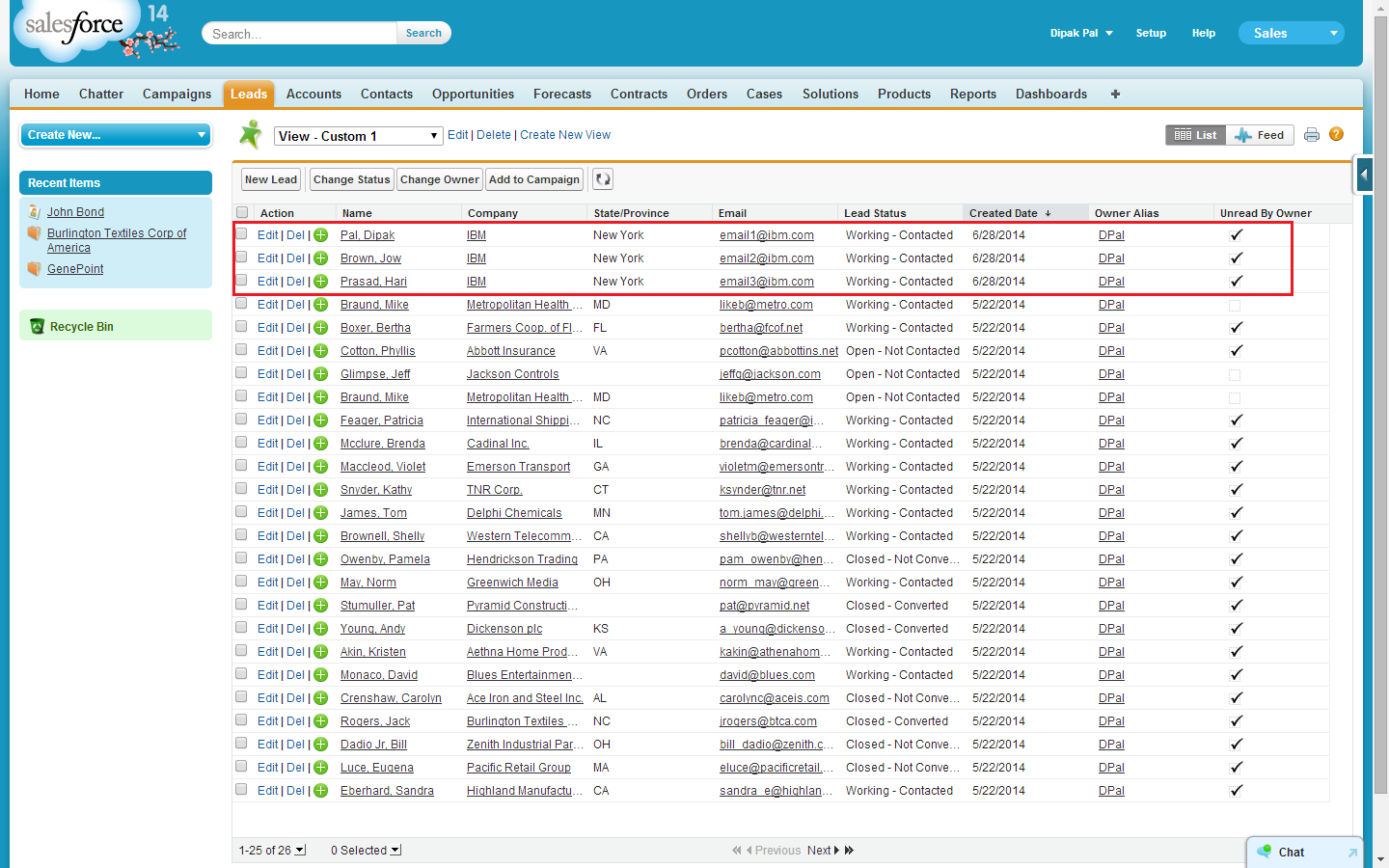Check the row checkbox for Brown, Jow
The image size is (1389, 868).
click(242, 258)
